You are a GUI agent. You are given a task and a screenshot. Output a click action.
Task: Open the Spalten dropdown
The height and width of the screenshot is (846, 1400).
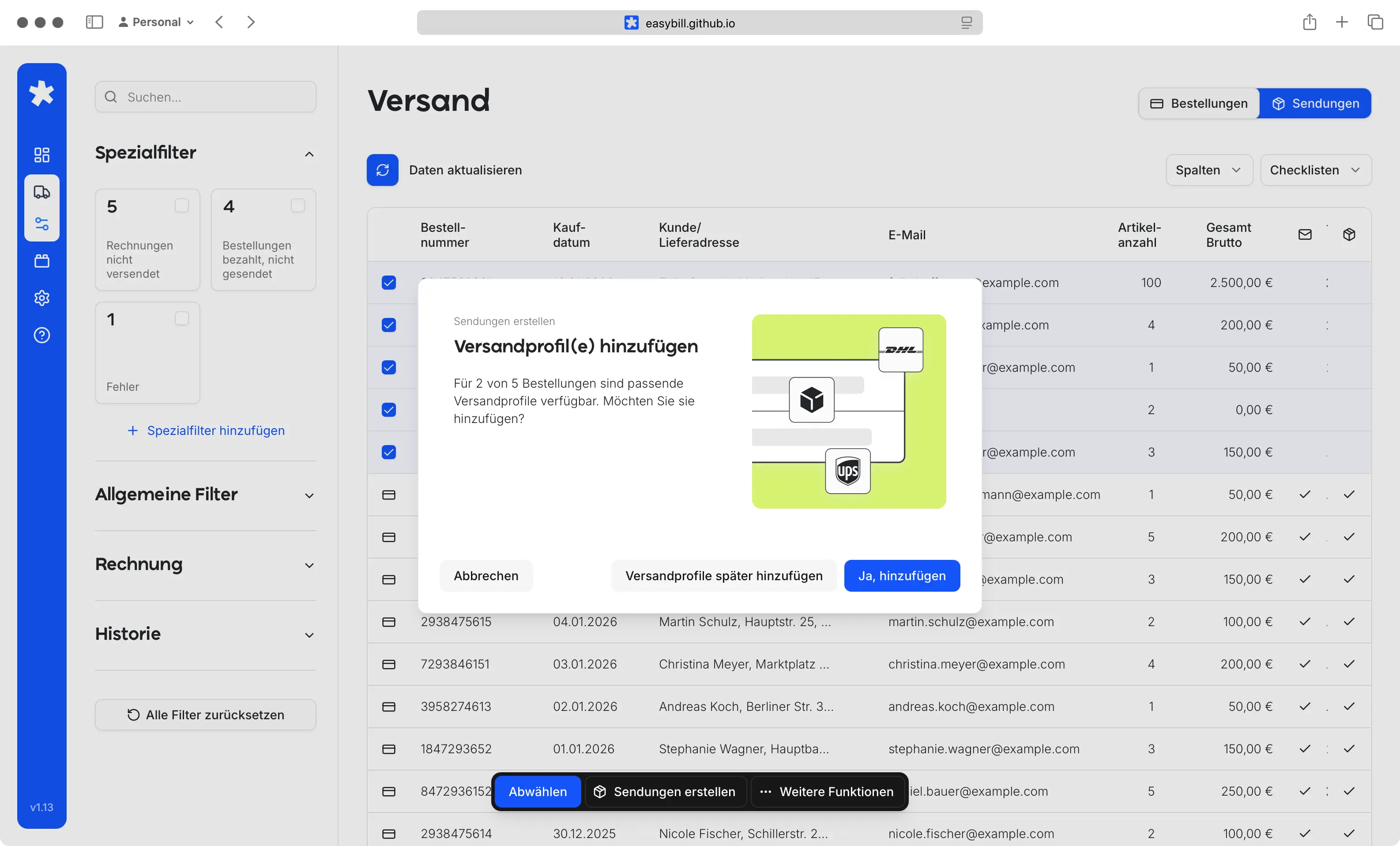(1208, 170)
